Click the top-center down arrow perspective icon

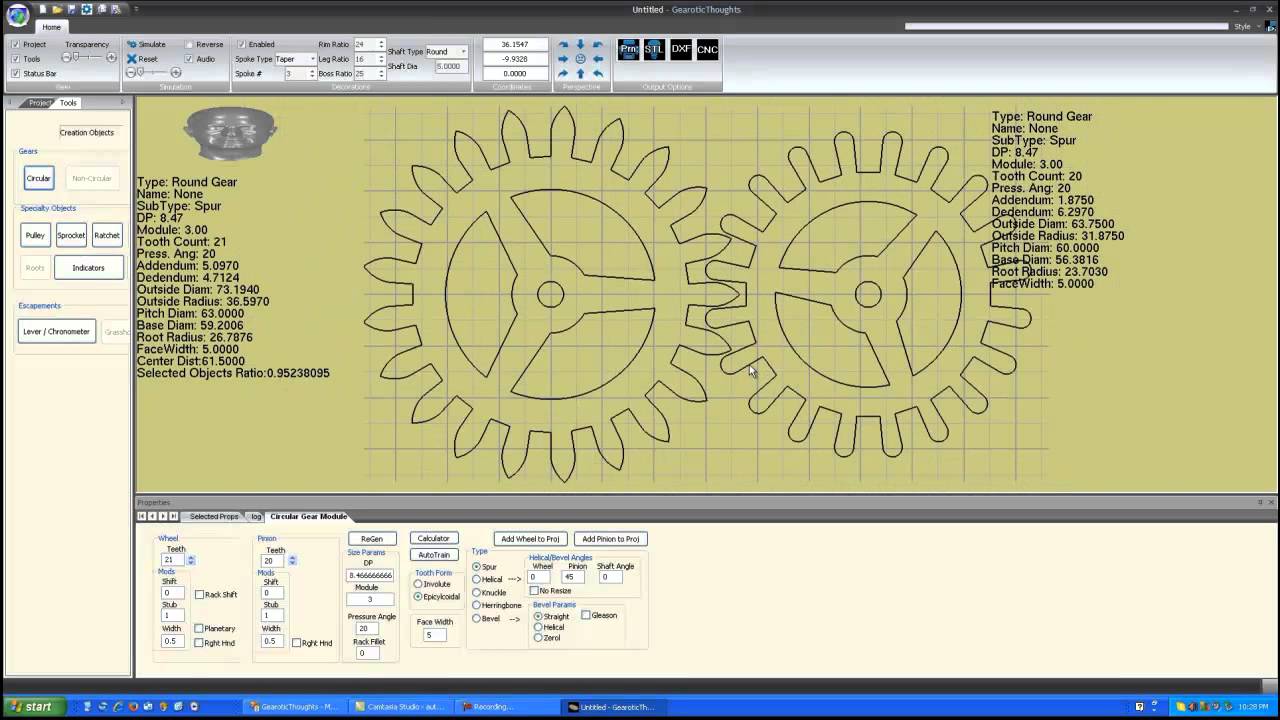pyautogui.click(x=580, y=45)
